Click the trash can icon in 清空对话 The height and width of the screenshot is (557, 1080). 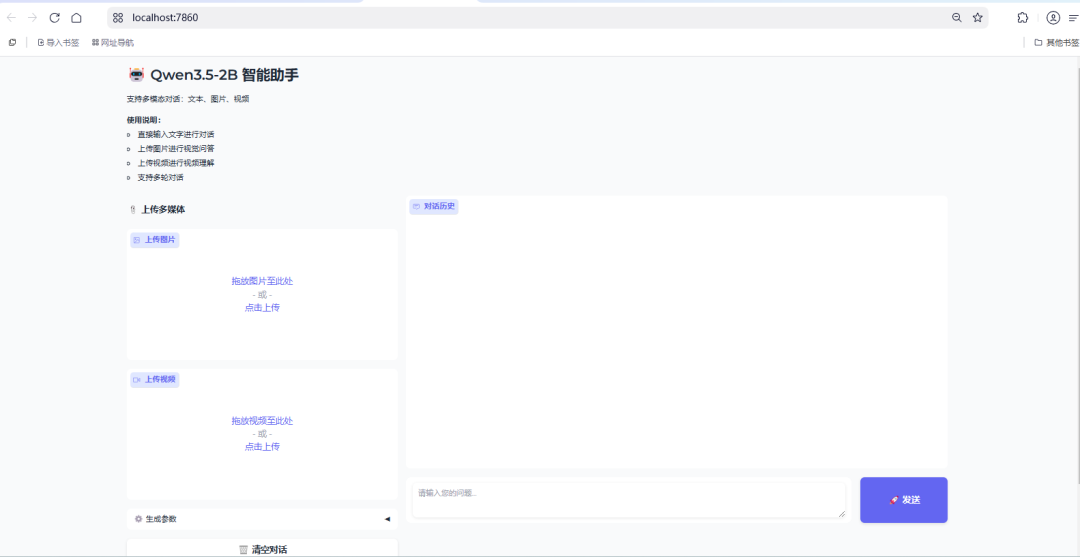(x=243, y=549)
